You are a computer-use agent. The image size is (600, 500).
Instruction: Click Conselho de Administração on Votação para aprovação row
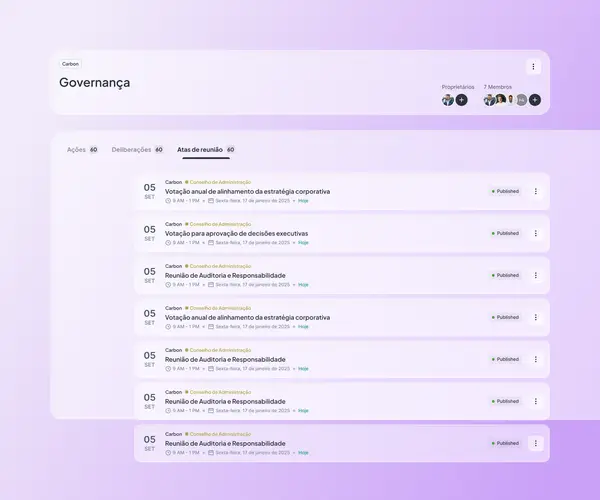[x=220, y=224]
